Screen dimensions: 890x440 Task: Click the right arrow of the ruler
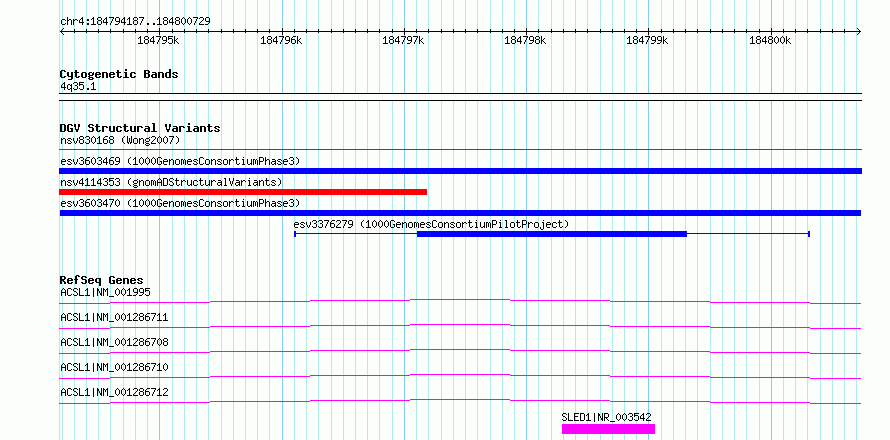click(858, 31)
